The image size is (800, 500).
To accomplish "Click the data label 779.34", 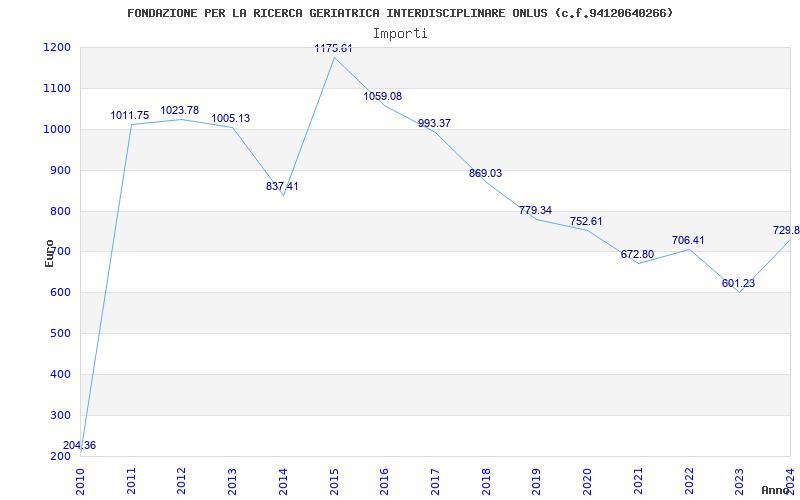I will pyautogui.click(x=535, y=210).
